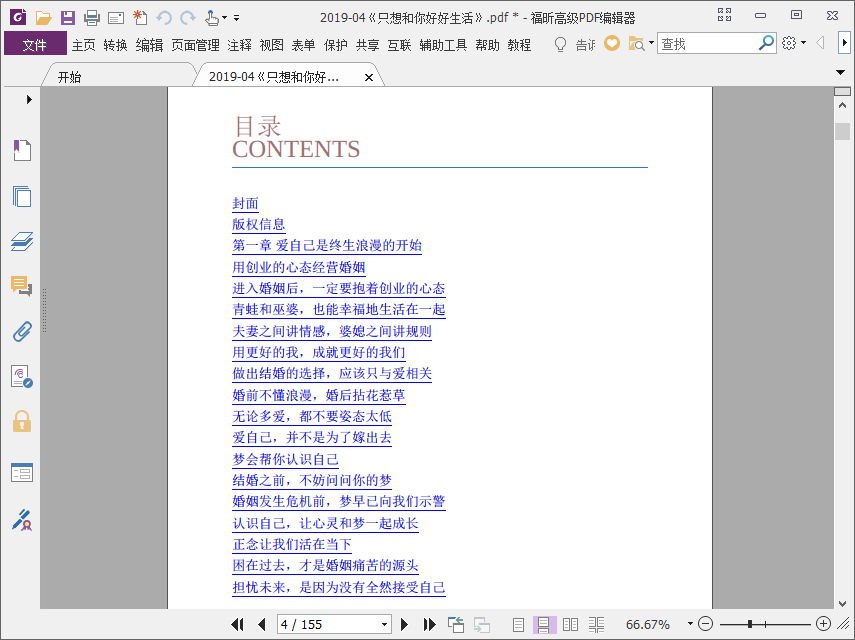
Task: Open the Comments panel icon
Action: [x=22, y=286]
